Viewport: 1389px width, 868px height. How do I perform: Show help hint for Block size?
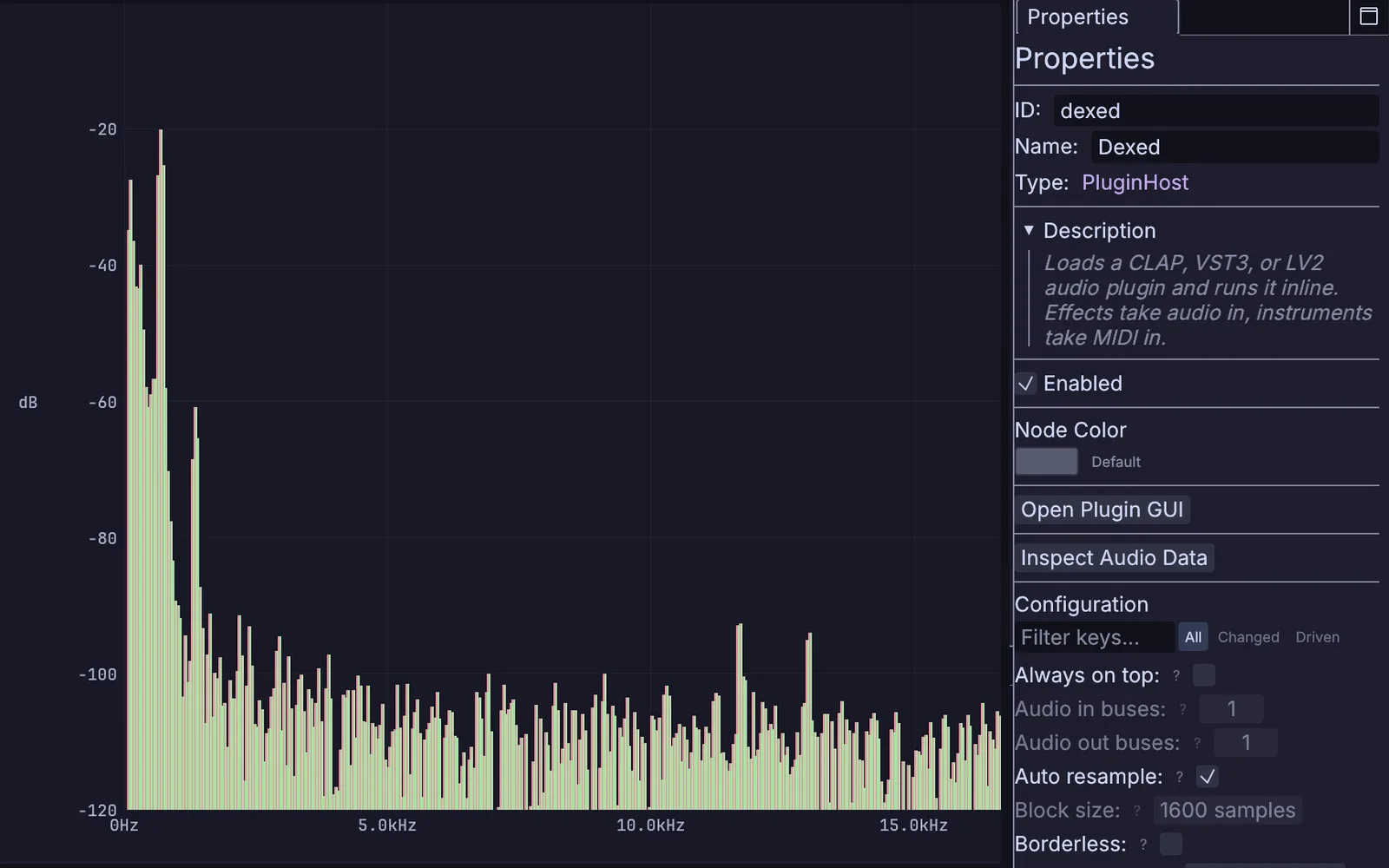point(1137,811)
